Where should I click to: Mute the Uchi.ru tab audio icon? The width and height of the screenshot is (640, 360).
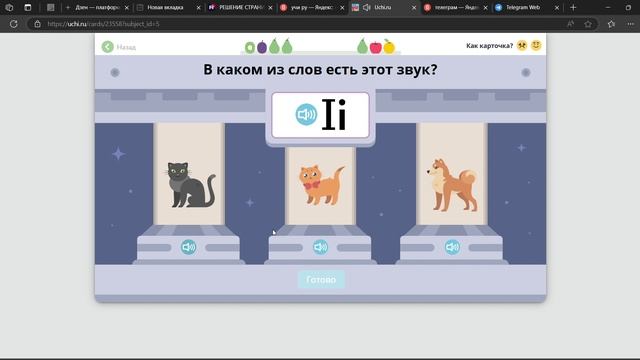(x=367, y=7)
